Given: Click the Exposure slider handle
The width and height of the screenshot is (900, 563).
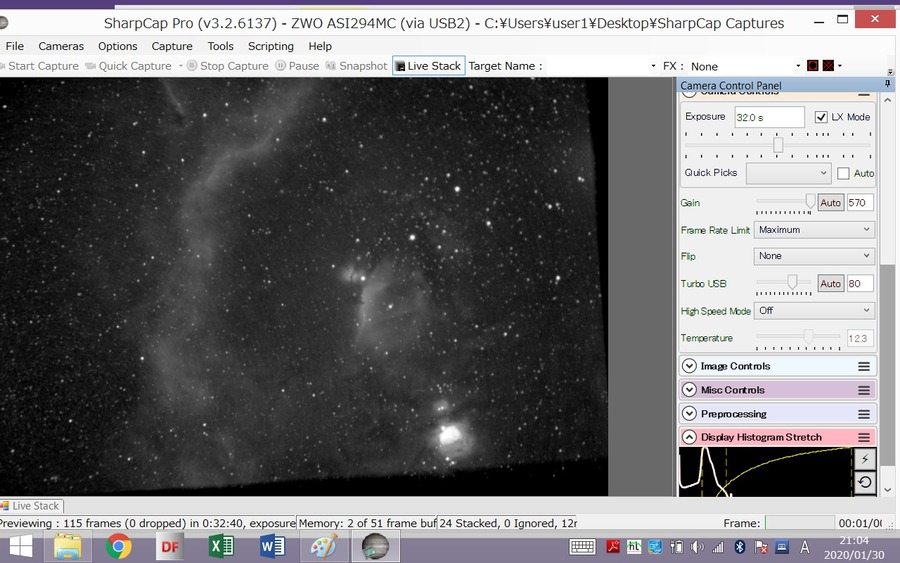Looking at the screenshot, I should click(x=778, y=145).
